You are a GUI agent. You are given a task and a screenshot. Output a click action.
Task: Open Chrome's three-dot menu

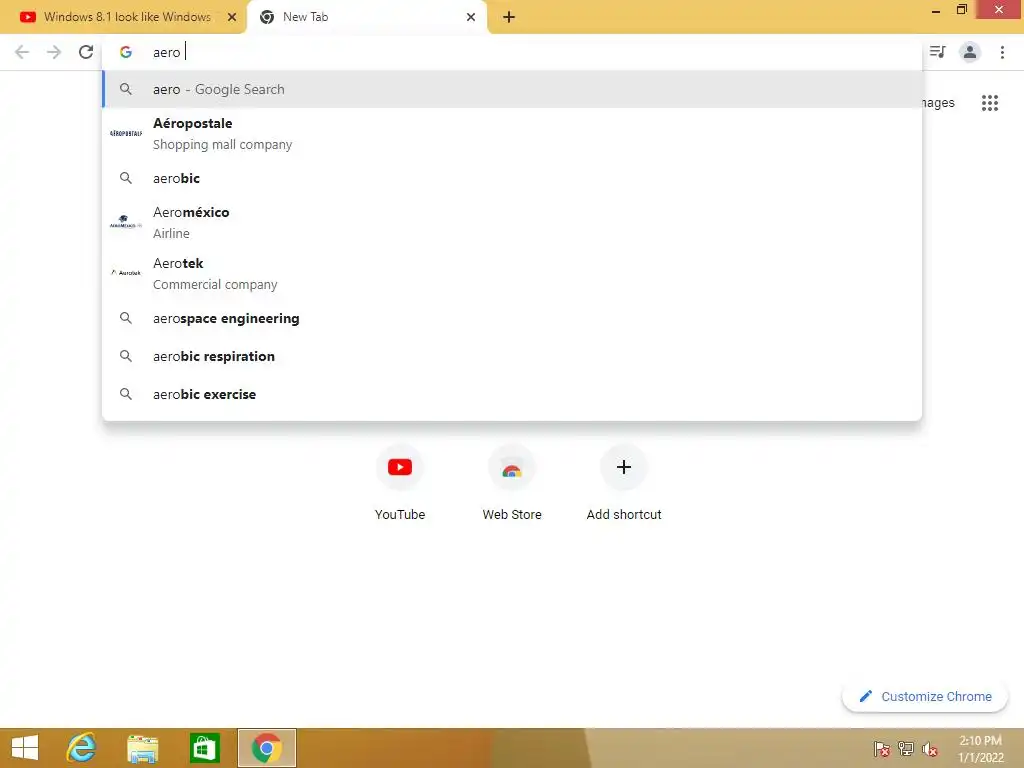(x=1002, y=52)
